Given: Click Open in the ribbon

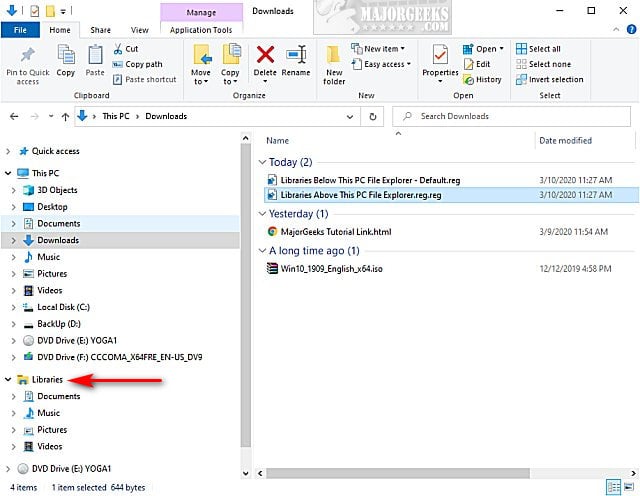Looking at the screenshot, I should (483, 49).
